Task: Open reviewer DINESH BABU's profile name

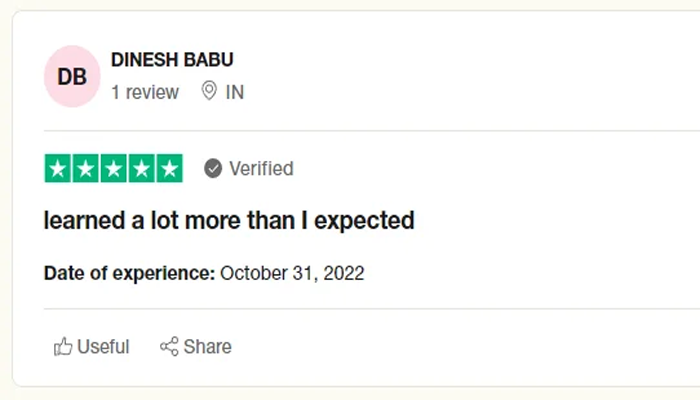Action: click(172, 60)
